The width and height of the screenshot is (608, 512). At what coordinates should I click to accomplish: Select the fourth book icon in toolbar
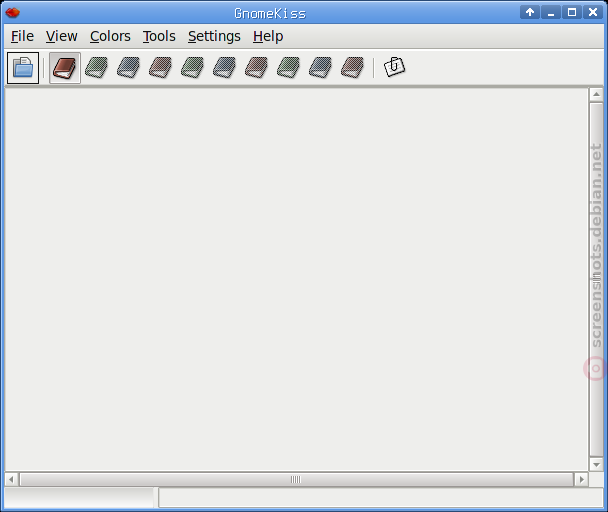(161, 67)
